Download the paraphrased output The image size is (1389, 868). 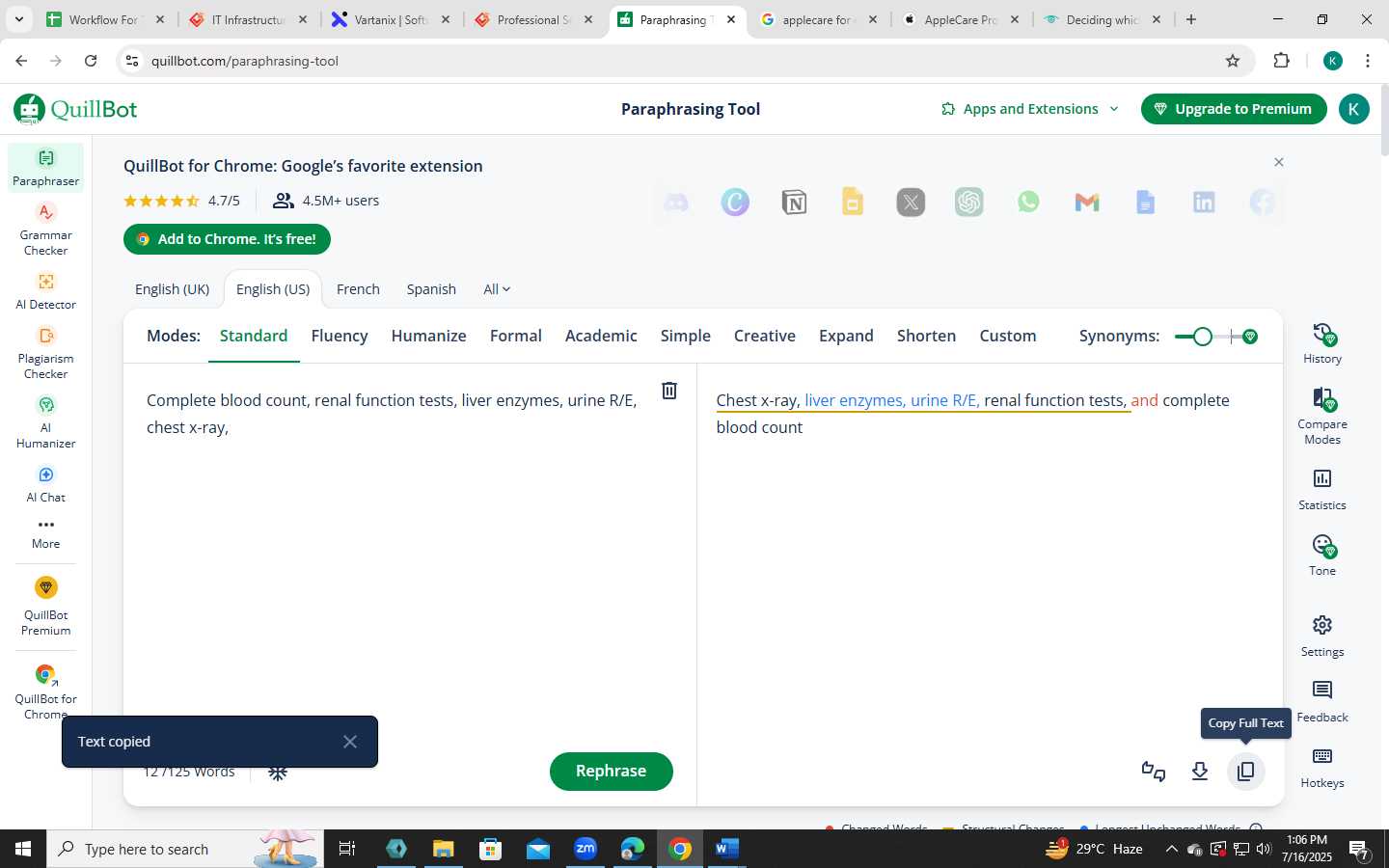click(1199, 772)
